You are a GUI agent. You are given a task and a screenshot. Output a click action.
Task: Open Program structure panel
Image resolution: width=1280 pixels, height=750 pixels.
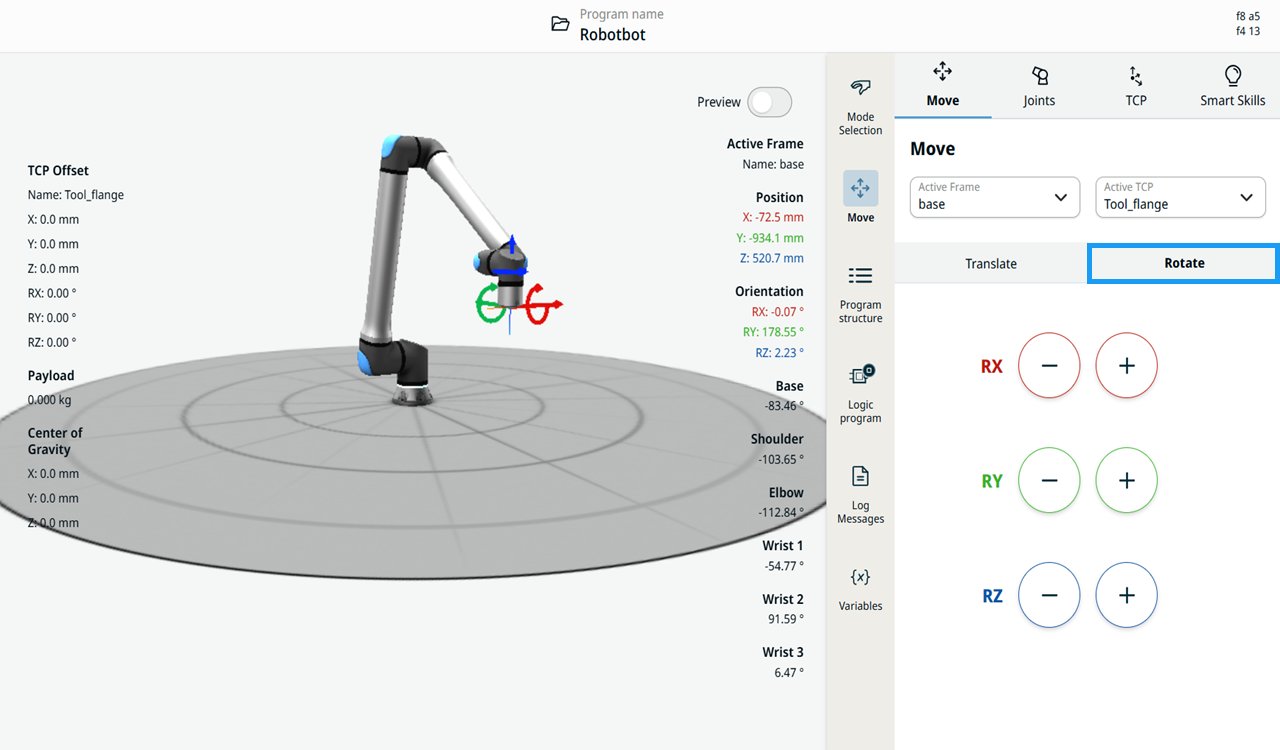[x=860, y=295]
